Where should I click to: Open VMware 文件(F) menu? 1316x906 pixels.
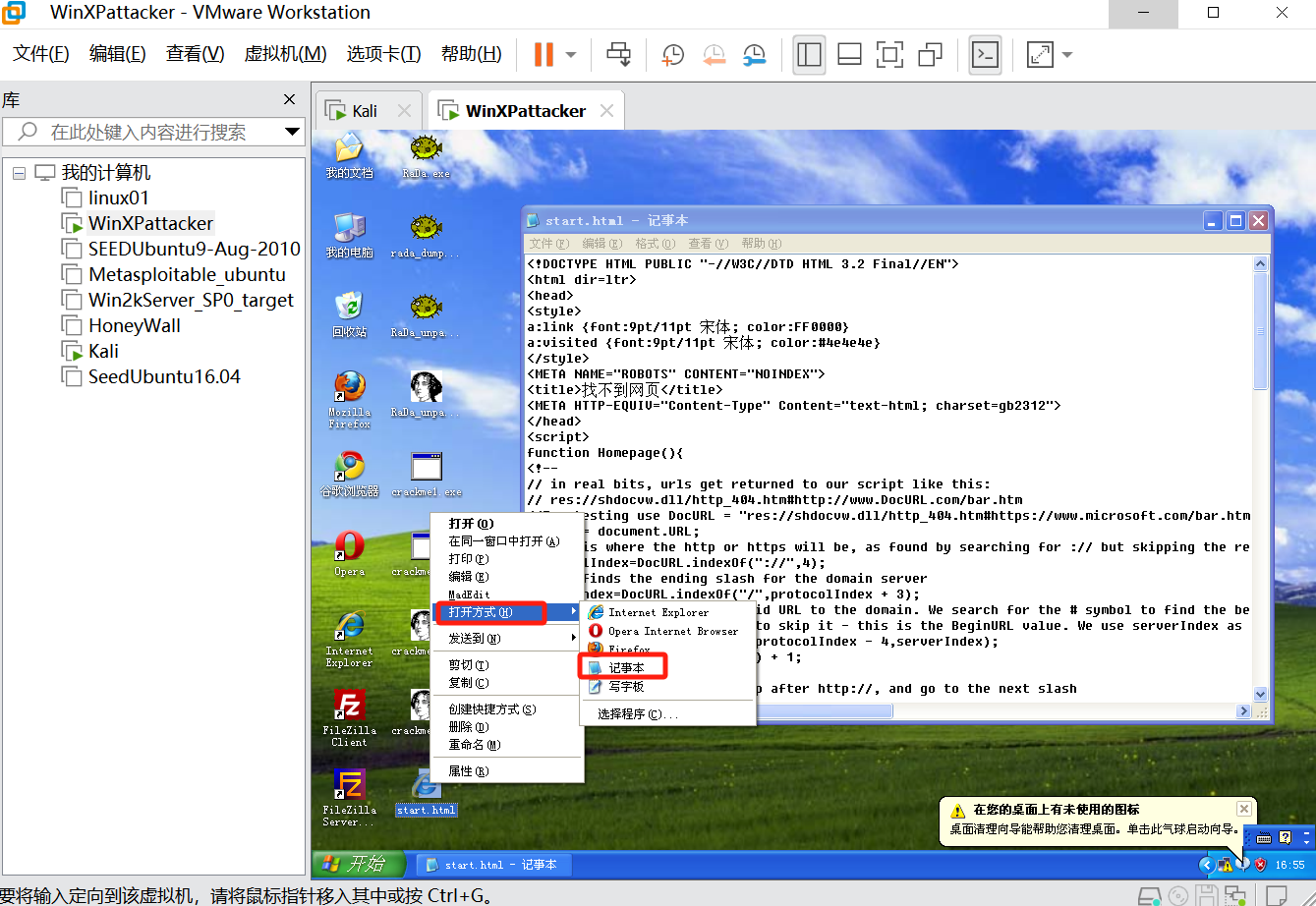coord(41,54)
